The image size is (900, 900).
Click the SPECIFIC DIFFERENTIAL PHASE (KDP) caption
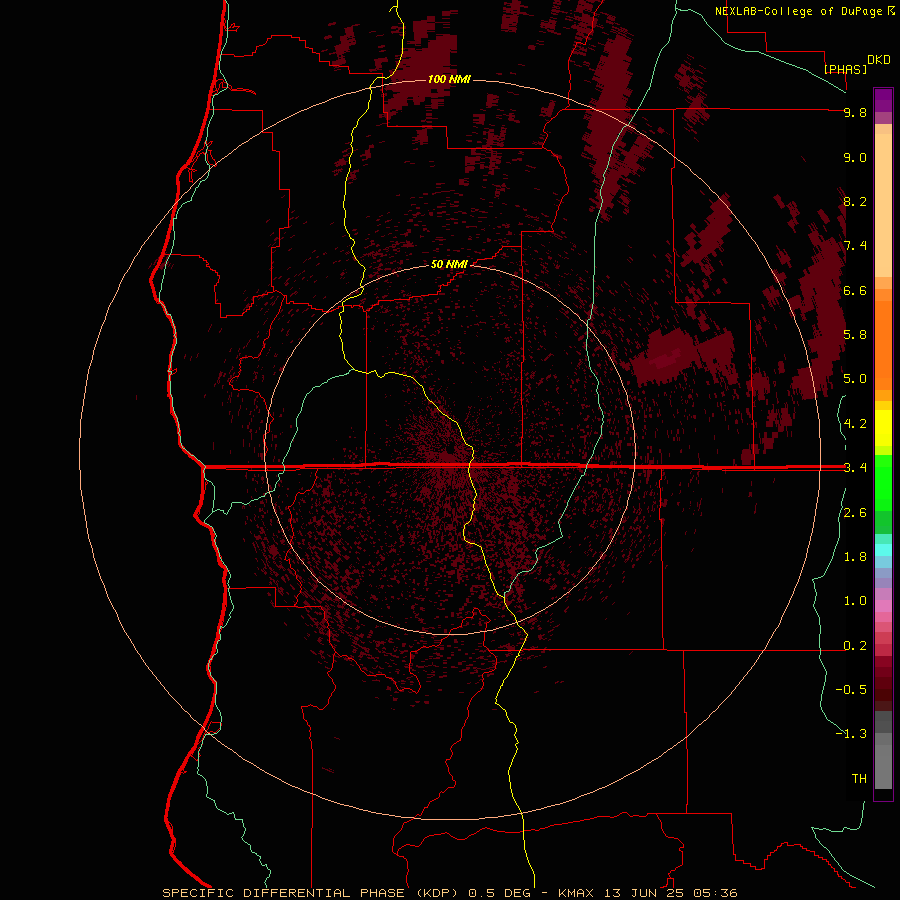click(309, 893)
